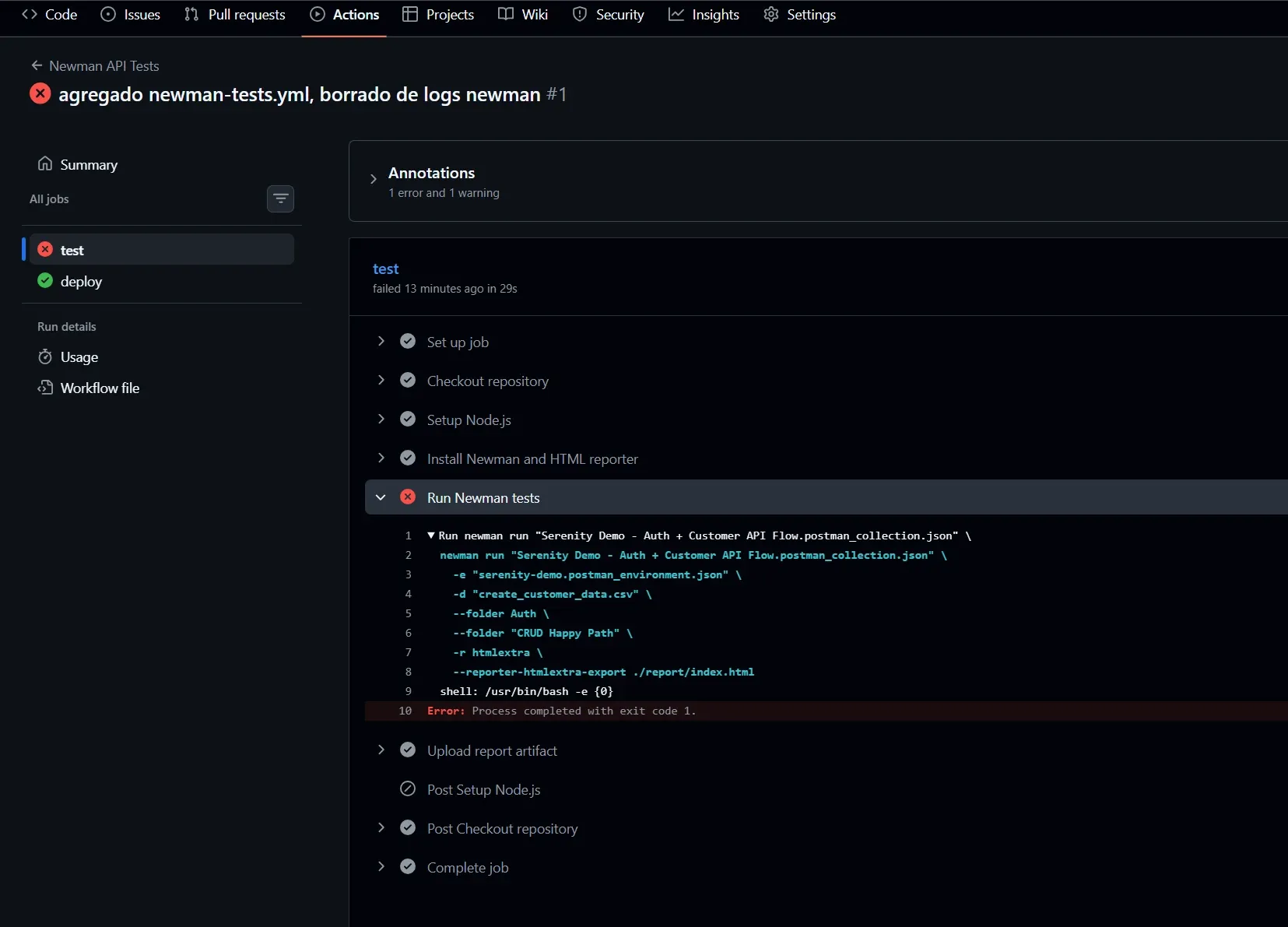Go back to Newman API Tests
1288x927 pixels.
(x=102, y=66)
